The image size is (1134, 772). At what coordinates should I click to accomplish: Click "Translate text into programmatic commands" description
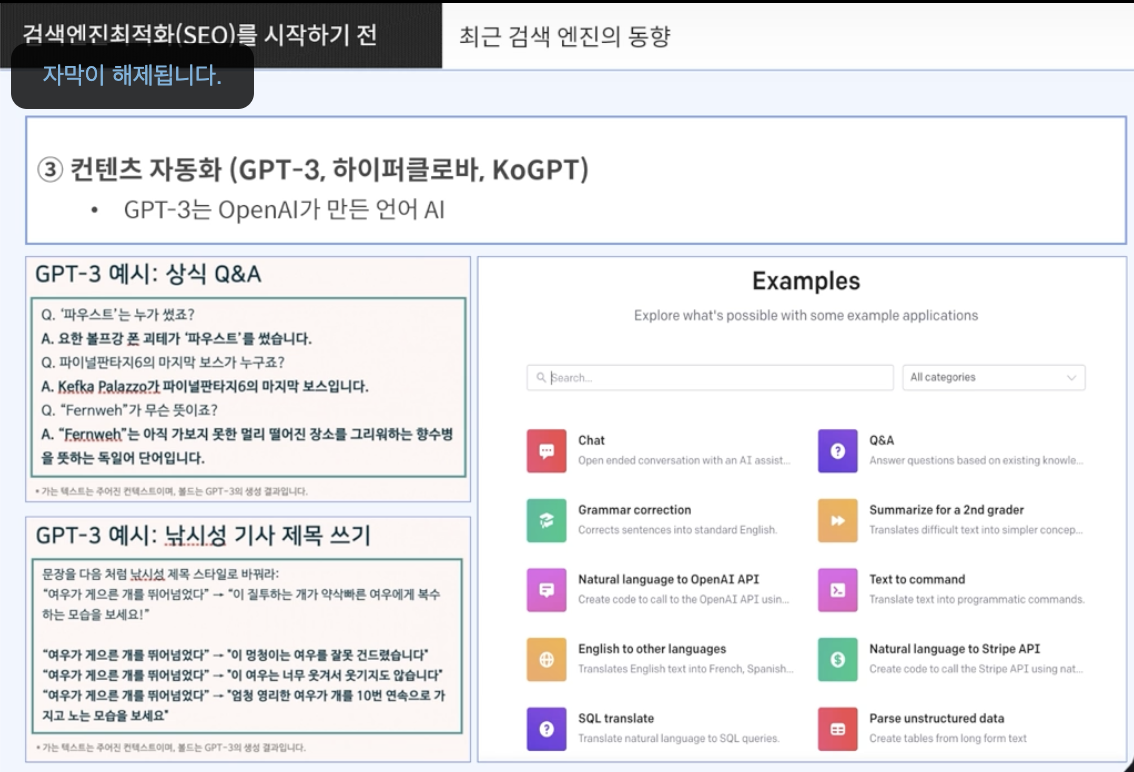[x=976, y=599]
